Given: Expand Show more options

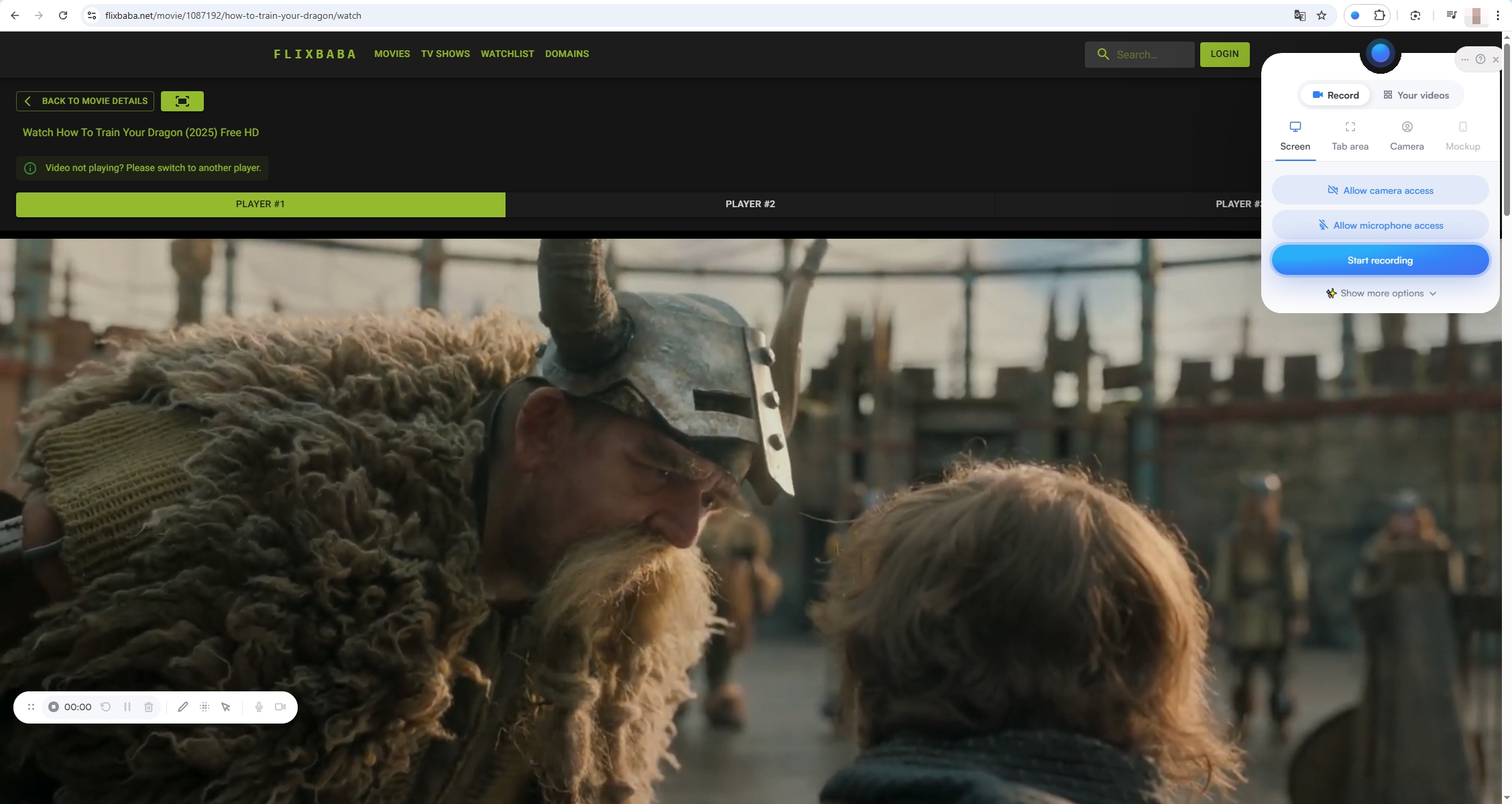Looking at the screenshot, I should pos(1381,294).
